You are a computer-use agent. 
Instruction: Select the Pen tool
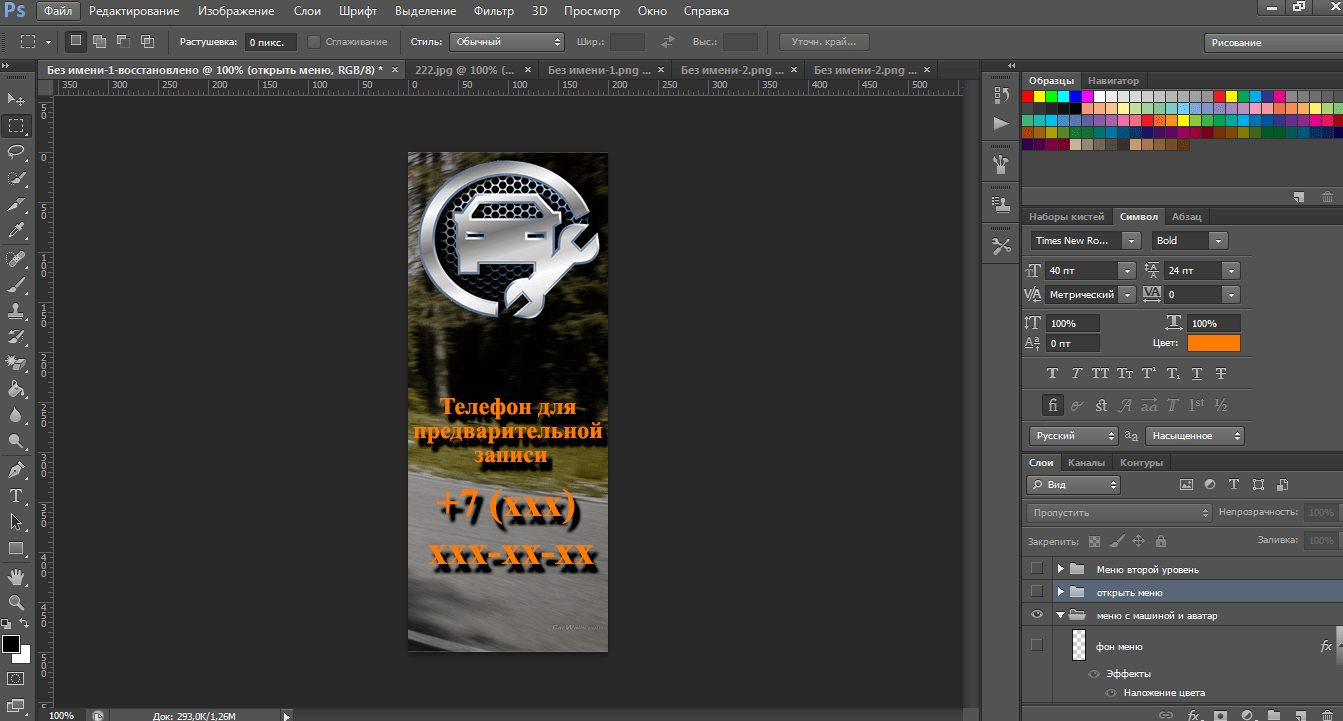click(x=16, y=469)
